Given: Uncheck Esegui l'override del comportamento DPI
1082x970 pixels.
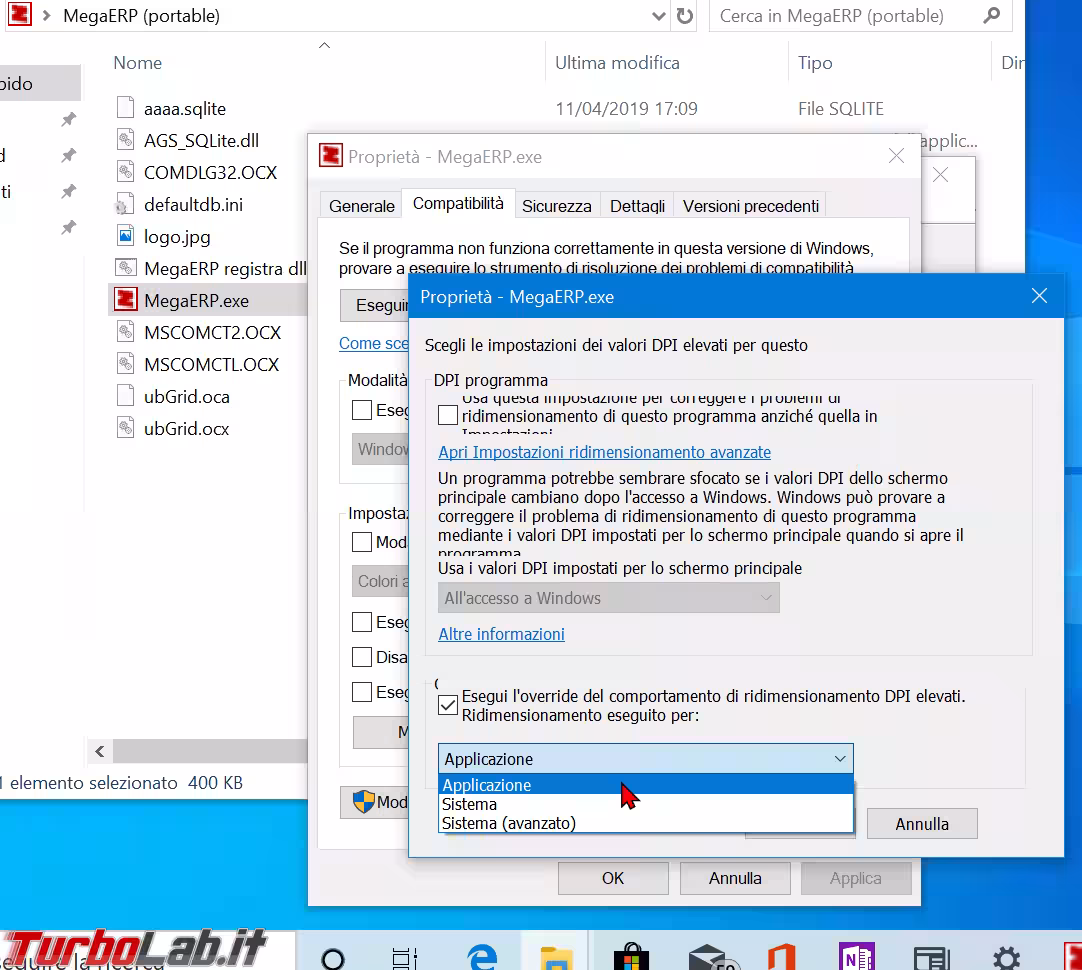Looking at the screenshot, I should click(x=448, y=704).
